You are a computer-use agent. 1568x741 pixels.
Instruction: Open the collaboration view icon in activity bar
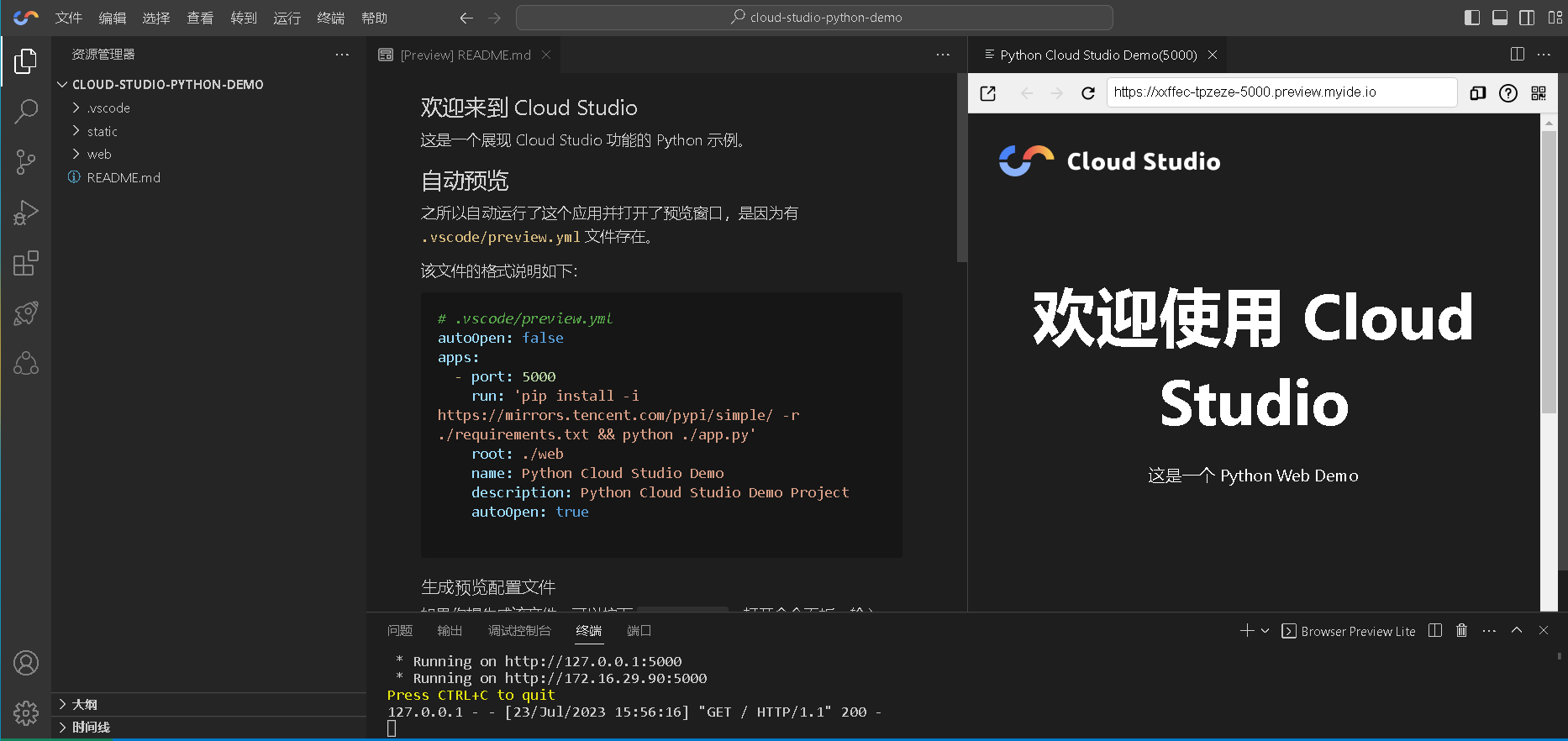coord(26,364)
